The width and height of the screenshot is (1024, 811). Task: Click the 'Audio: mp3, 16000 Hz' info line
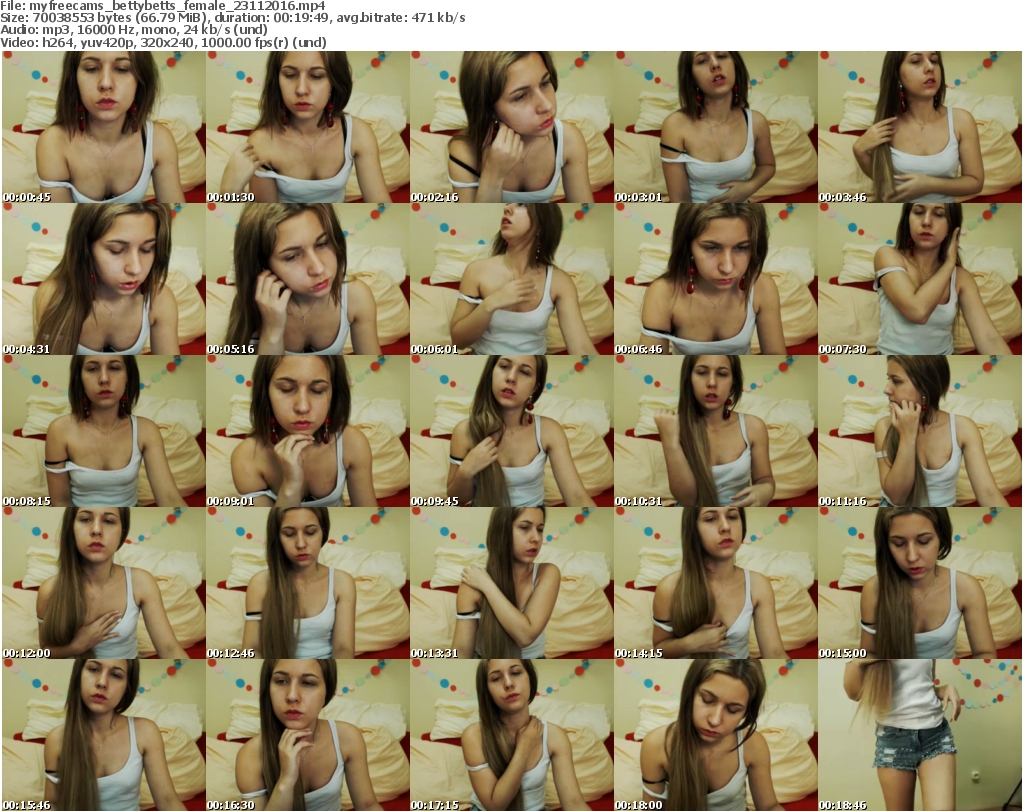click(x=134, y=30)
